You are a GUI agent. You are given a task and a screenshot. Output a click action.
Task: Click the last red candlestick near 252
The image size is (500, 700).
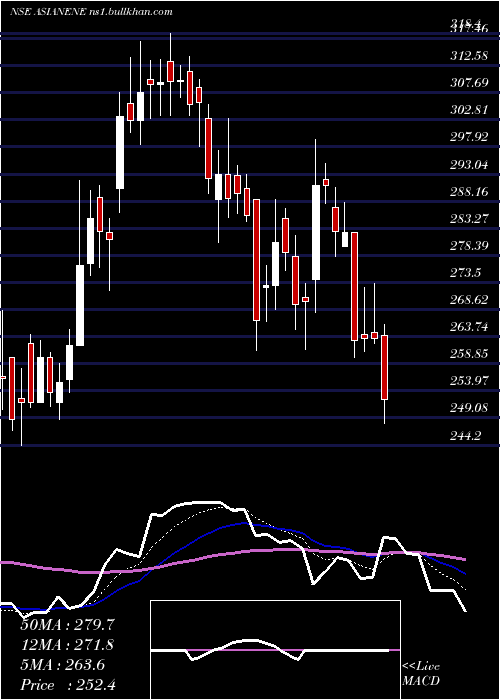[384, 367]
